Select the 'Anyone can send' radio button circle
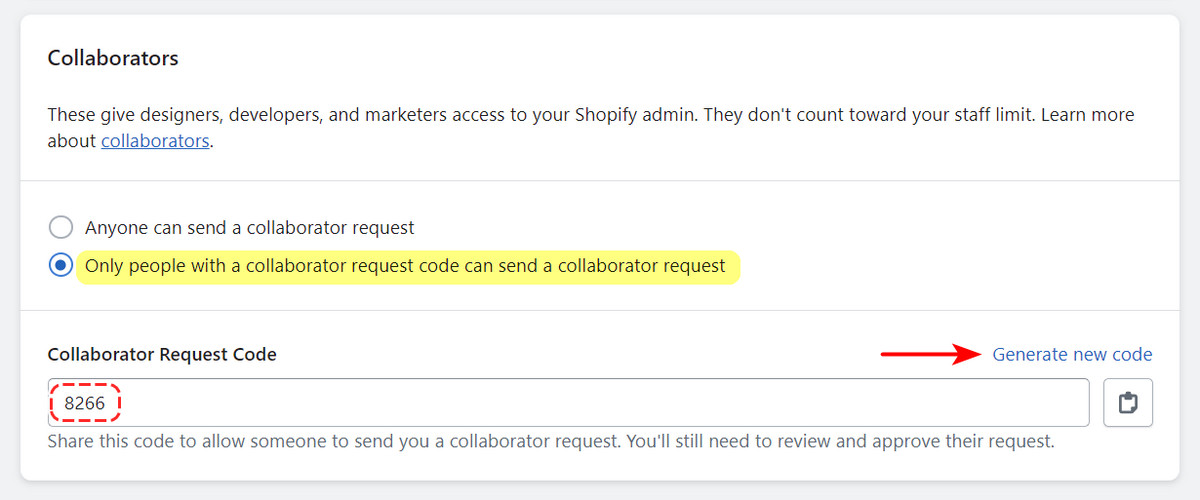 point(61,227)
